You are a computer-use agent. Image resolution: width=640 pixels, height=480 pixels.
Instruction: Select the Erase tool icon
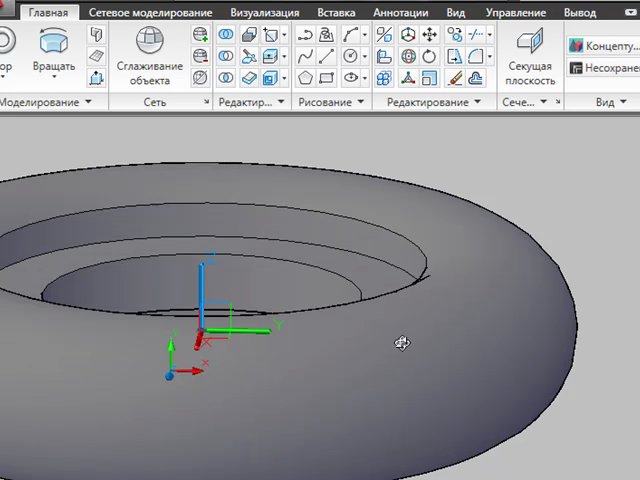[x=453, y=78]
